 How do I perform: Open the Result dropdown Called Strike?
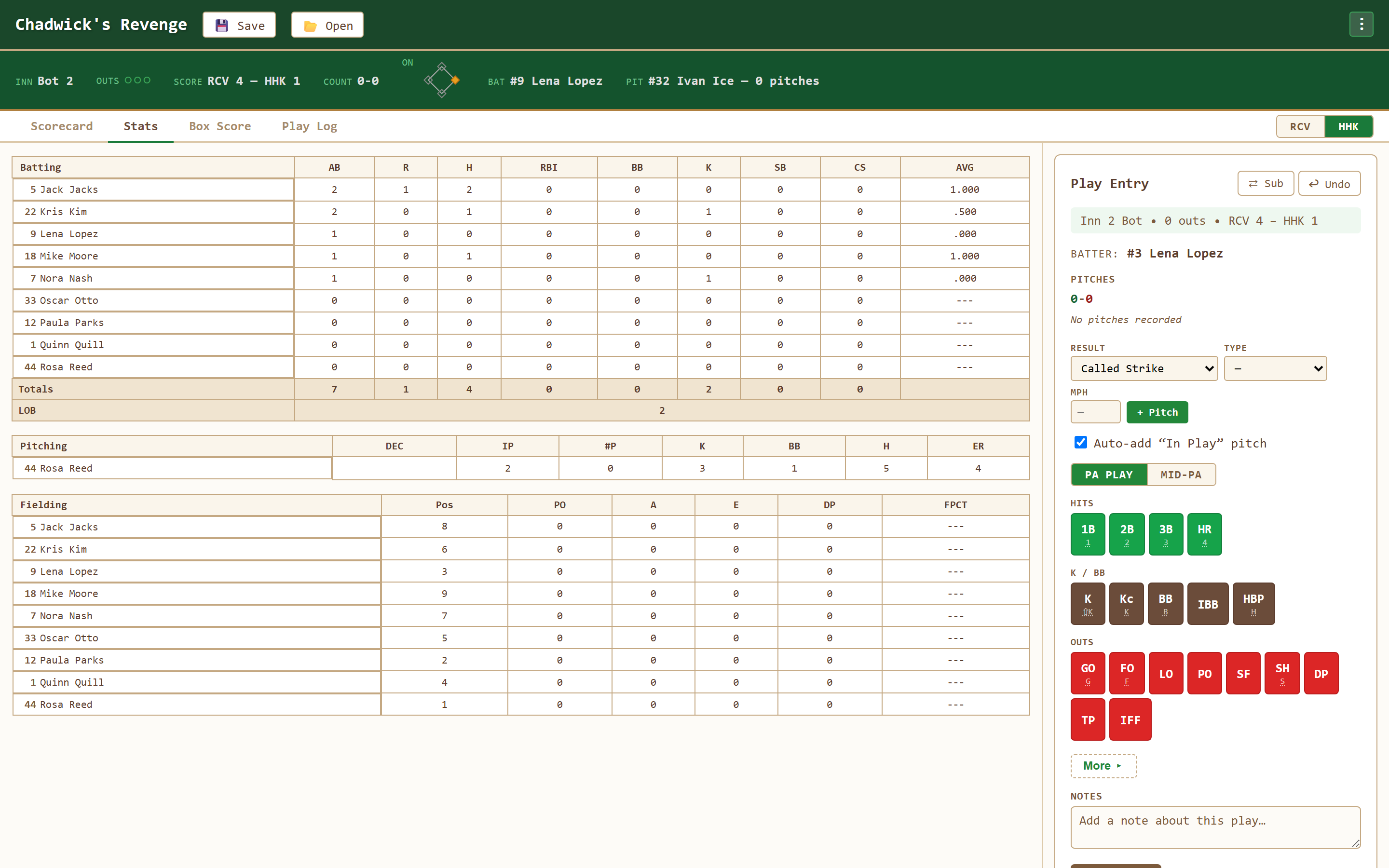(x=1144, y=368)
